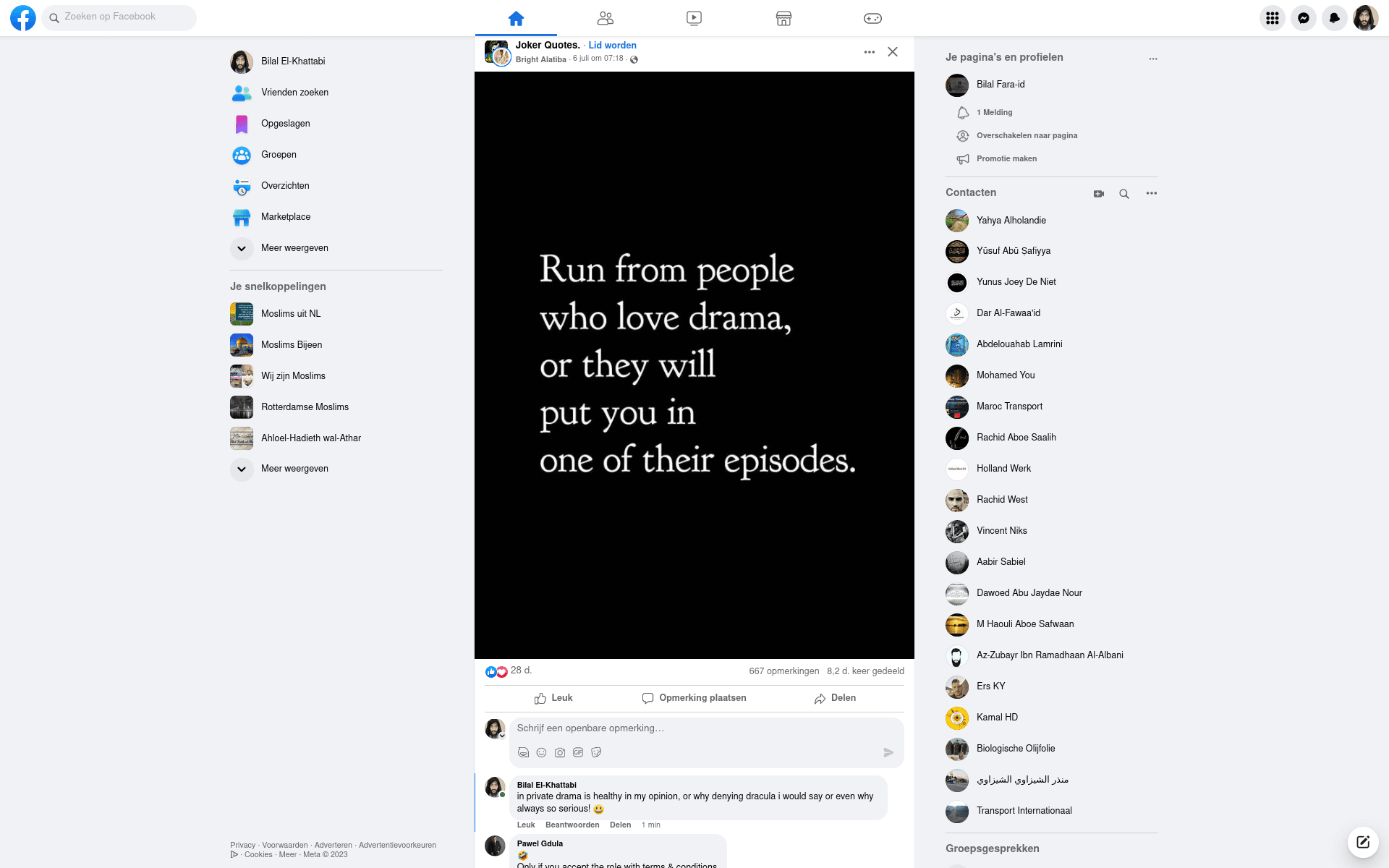The width and height of the screenshot is (1389, 868).
Task: Compose a new message with the pencil icon
Action: (1363, 842)
